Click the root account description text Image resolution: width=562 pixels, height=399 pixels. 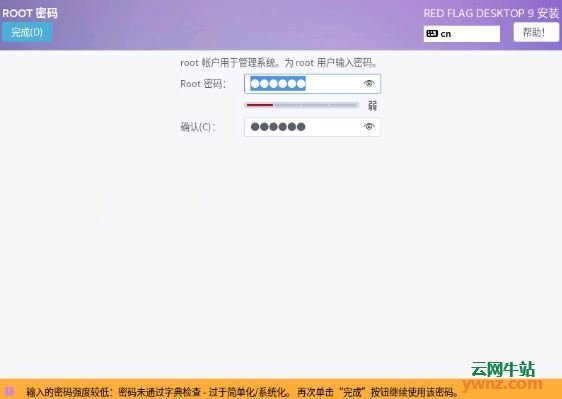pyautogui.click(x=279, y=63)
